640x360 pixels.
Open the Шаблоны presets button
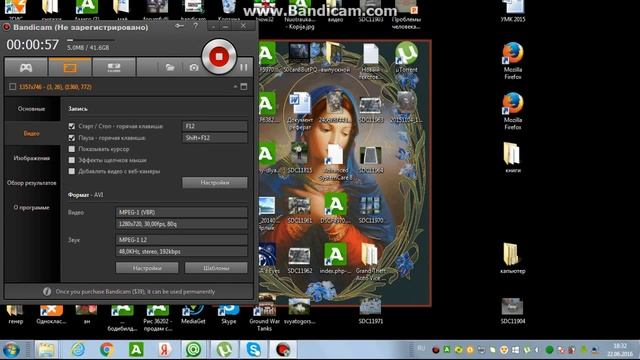tap(216, 268)
